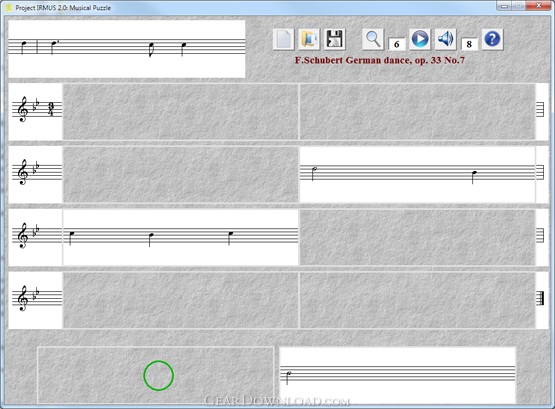Image resolution: width=555 pixels, height=409 pixels.
Task: Click the magnifying glass icon
Action: [373, 39]
